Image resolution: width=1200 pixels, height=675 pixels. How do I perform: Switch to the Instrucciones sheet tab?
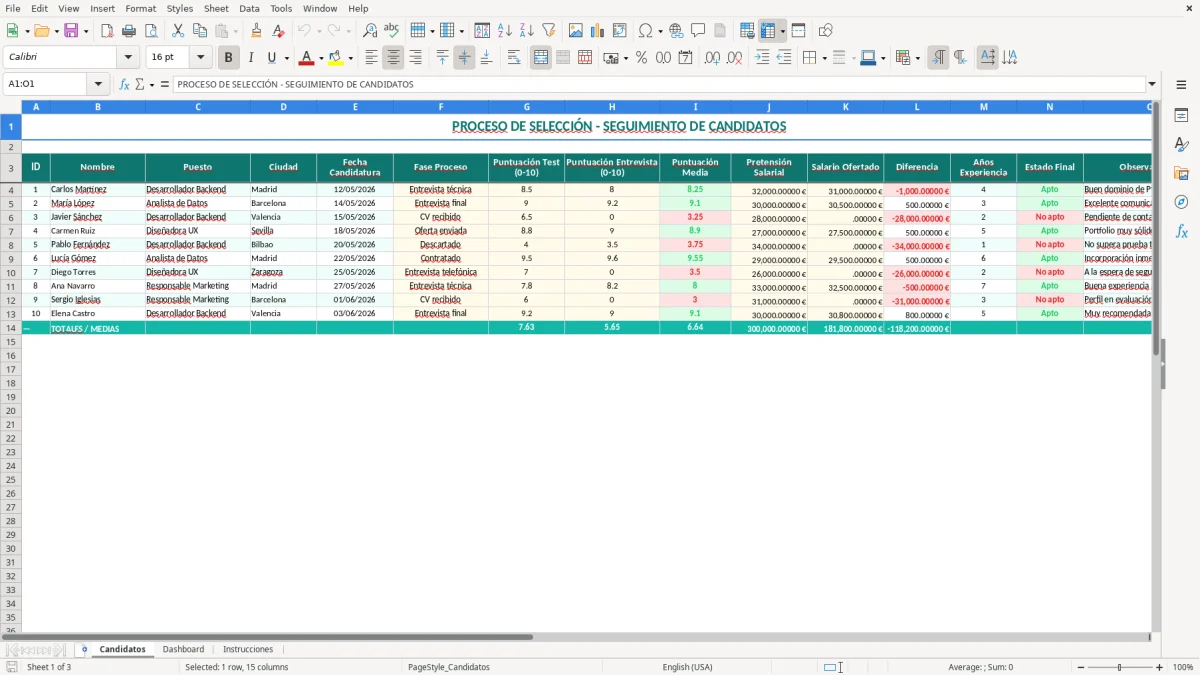point(247,649)
